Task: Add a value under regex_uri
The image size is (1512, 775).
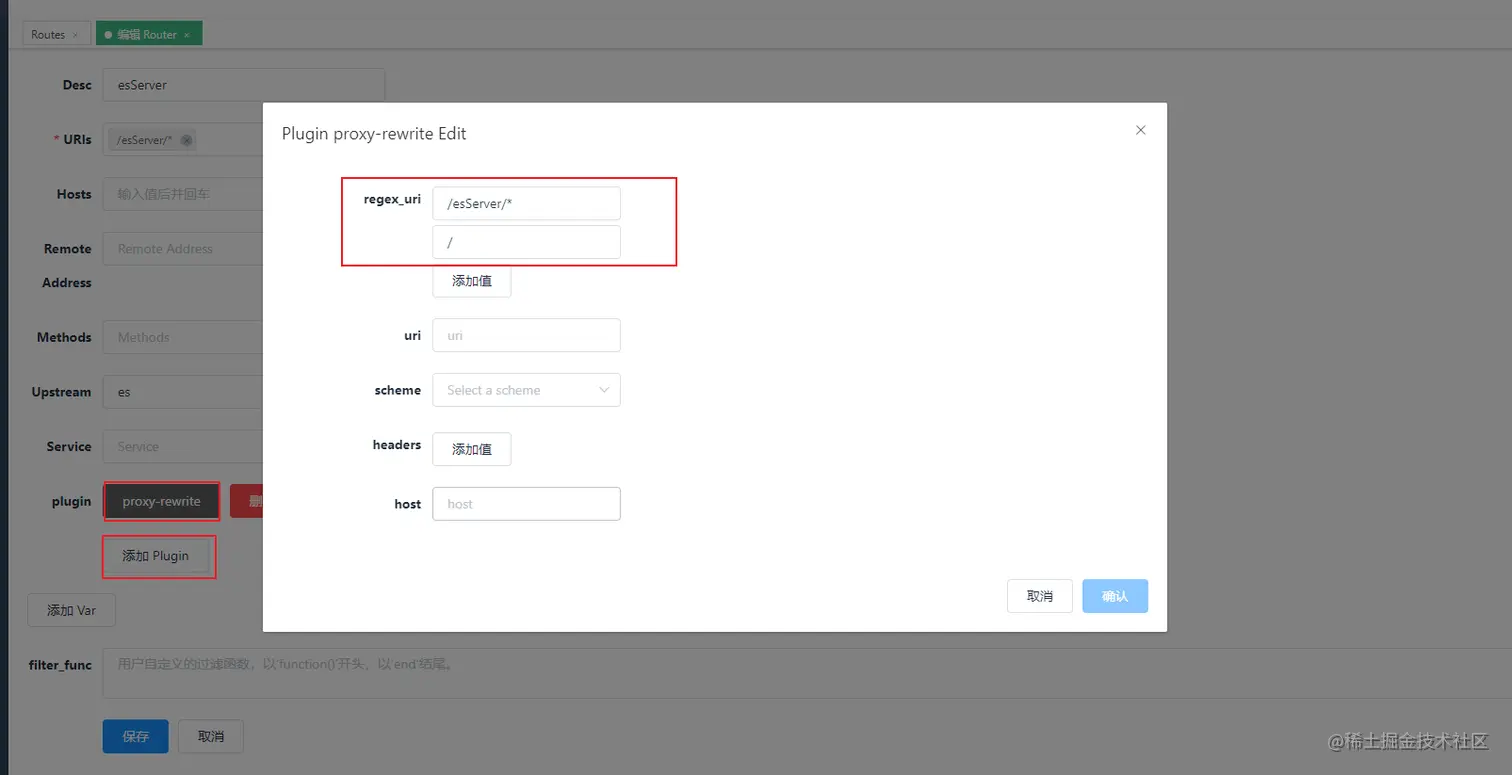Action: [x=472, y=281]
